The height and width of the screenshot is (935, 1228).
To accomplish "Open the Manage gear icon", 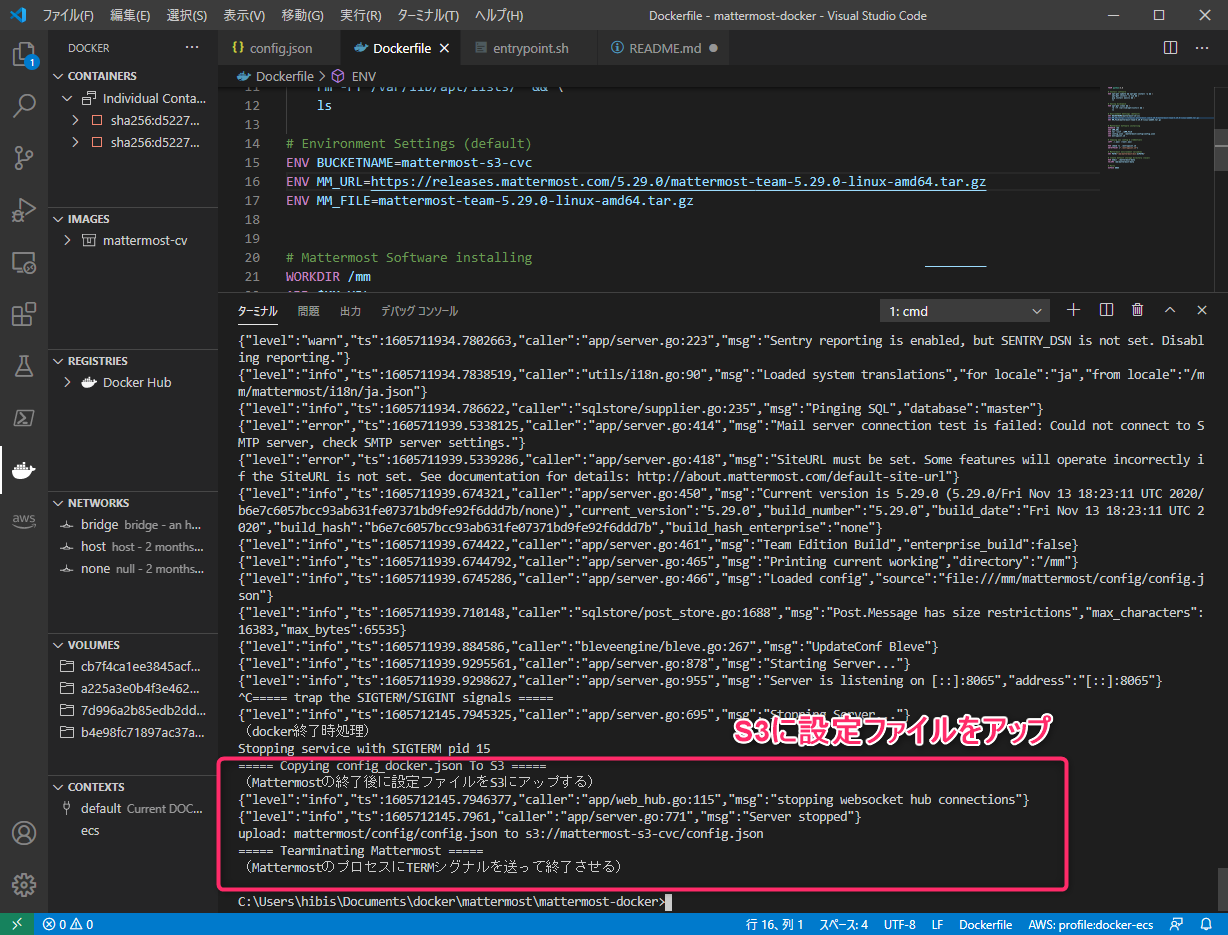I will click(x=24, y=884).
